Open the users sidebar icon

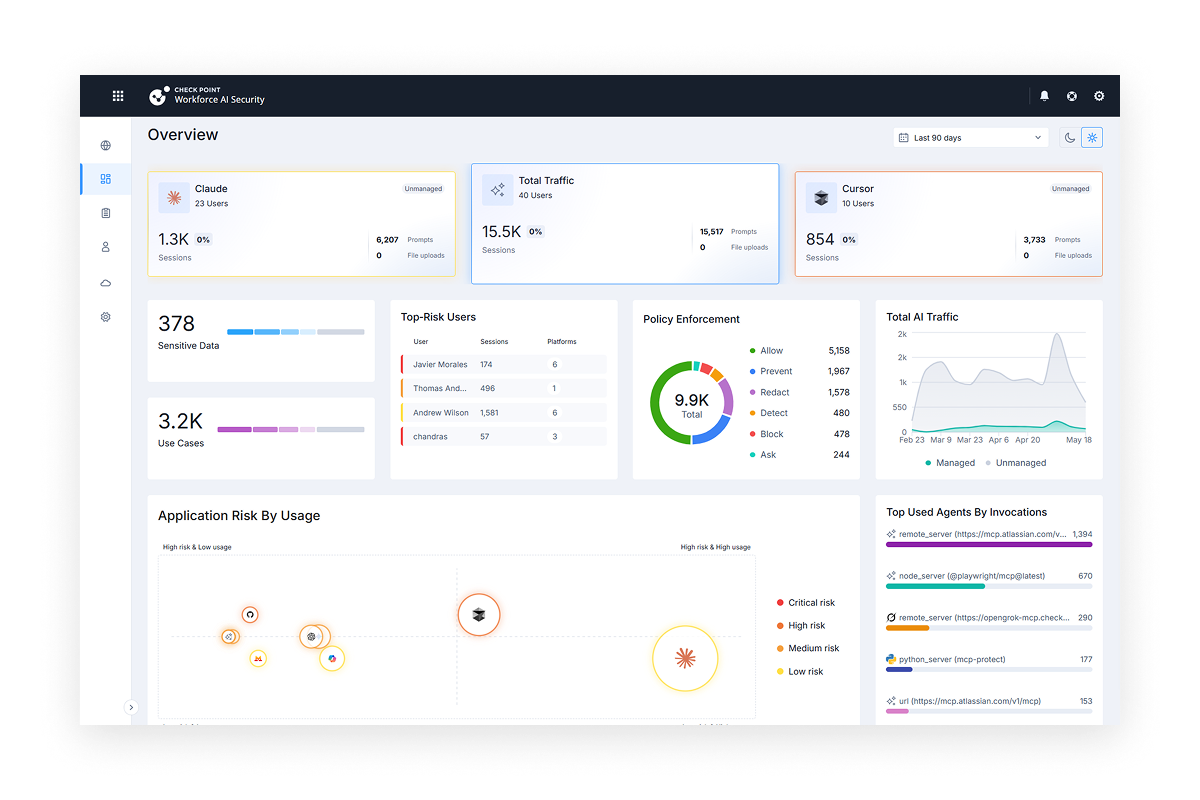(106, 247)
